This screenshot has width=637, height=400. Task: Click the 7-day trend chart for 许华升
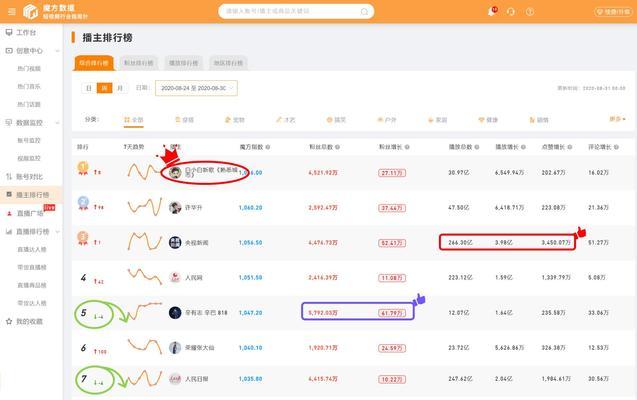(x=144, y=207)
